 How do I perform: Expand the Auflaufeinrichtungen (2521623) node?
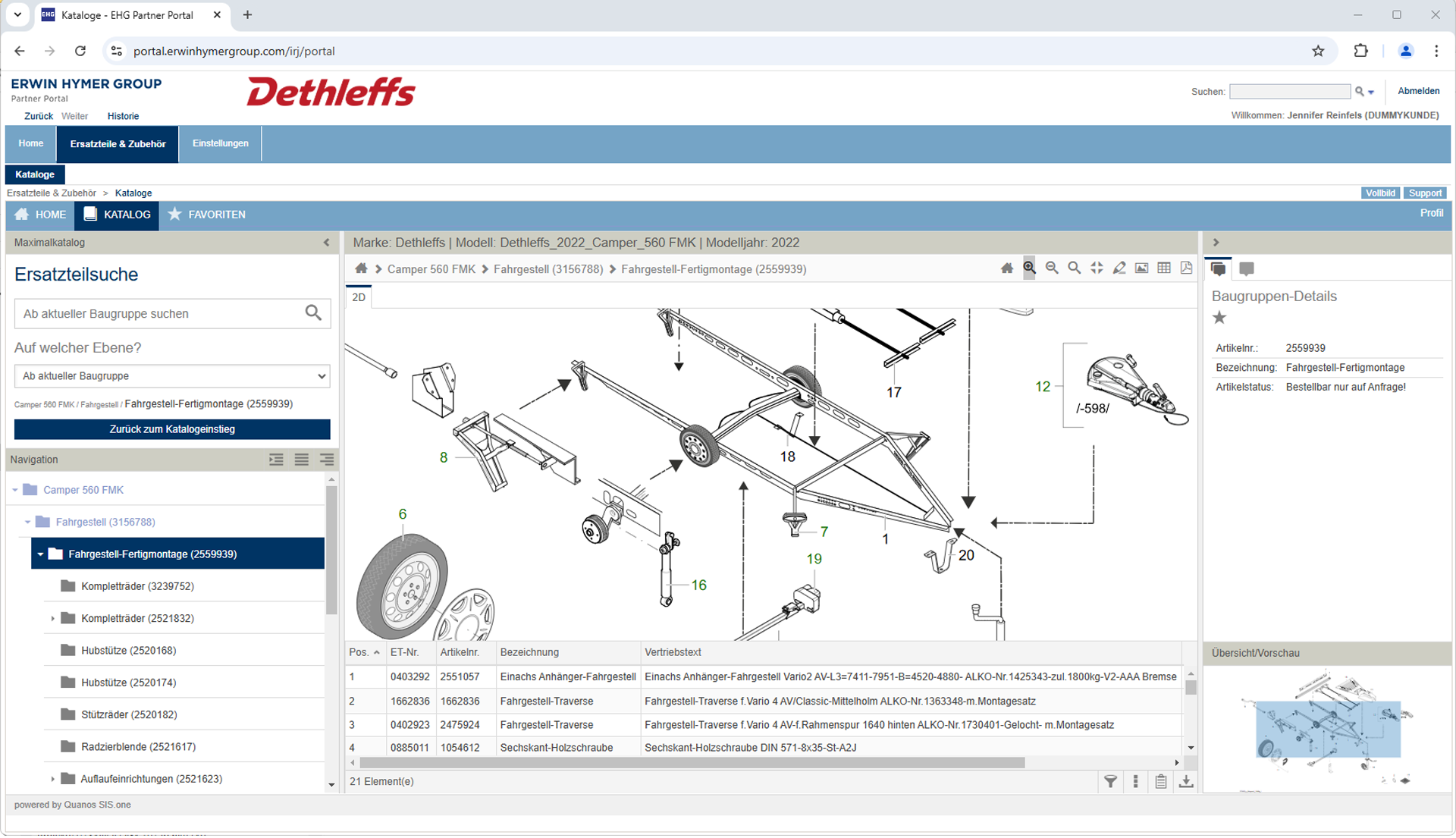[53, 780]
